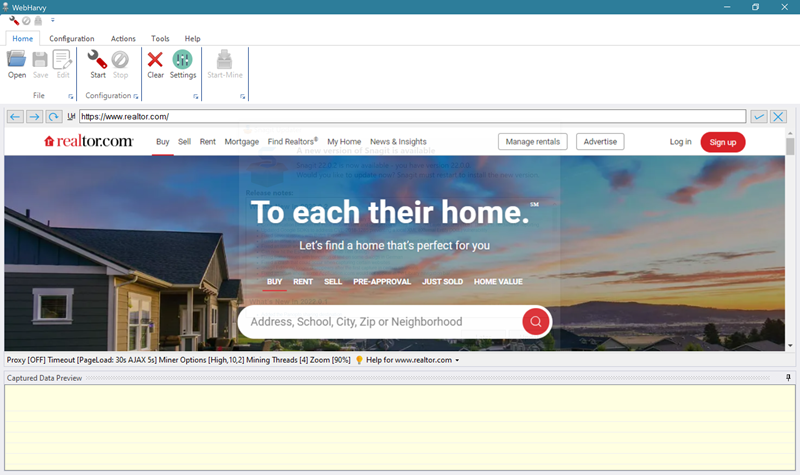Click the red search magnifier button
The height and width of the screenshot is (475, 800).
pos(535,322)
